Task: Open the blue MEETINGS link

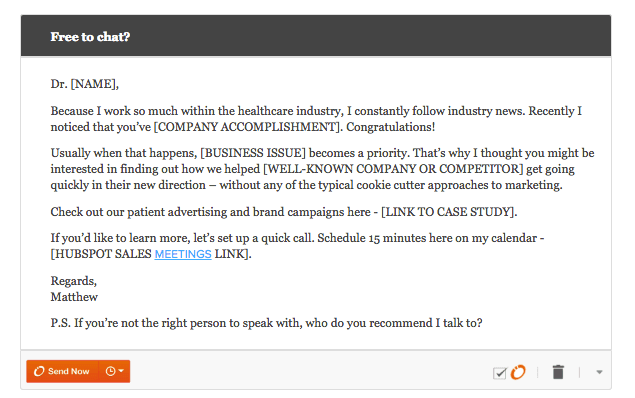Action: (x=183, y=254)
